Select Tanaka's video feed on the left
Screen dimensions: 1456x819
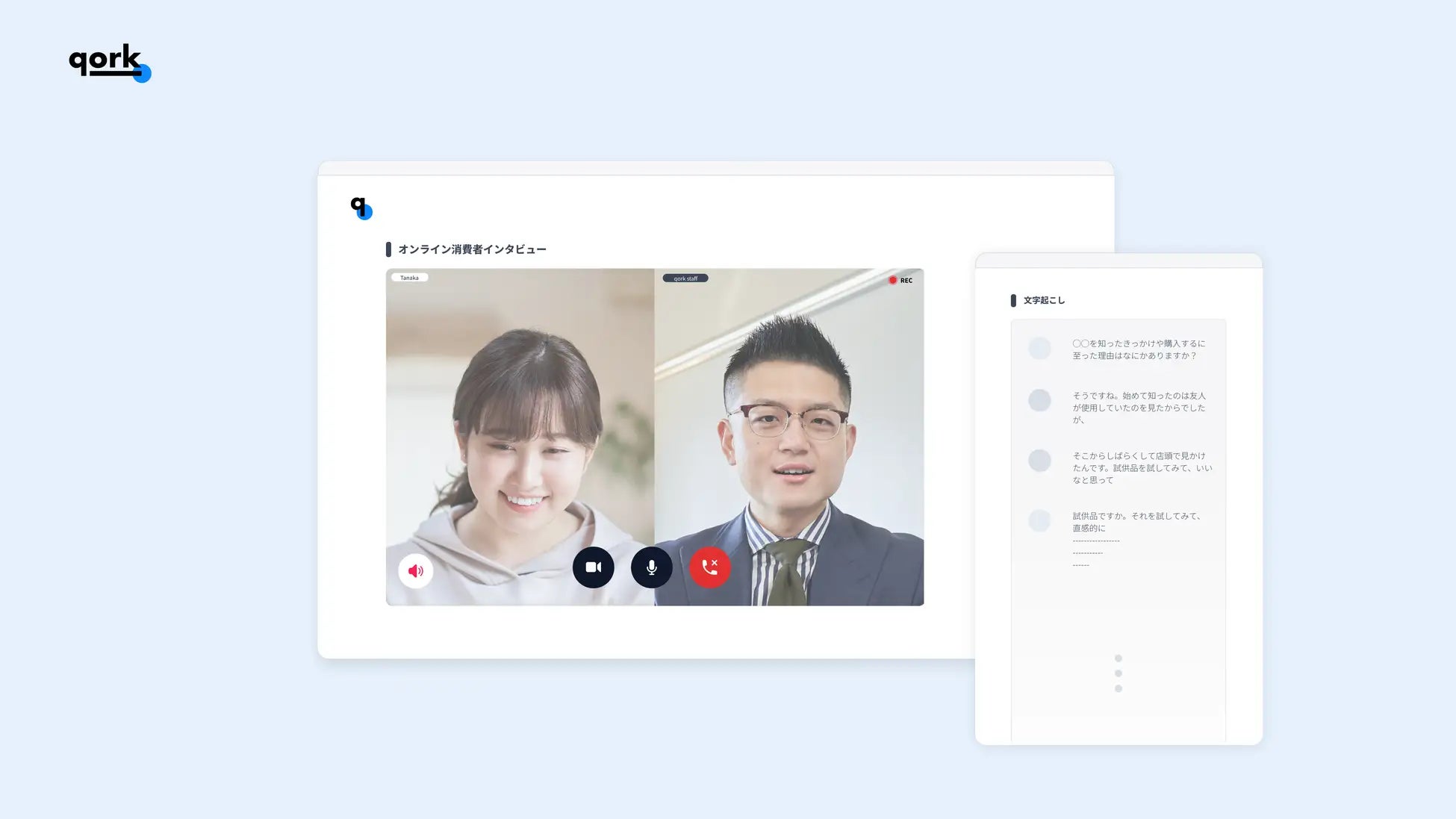pos(520,418)
